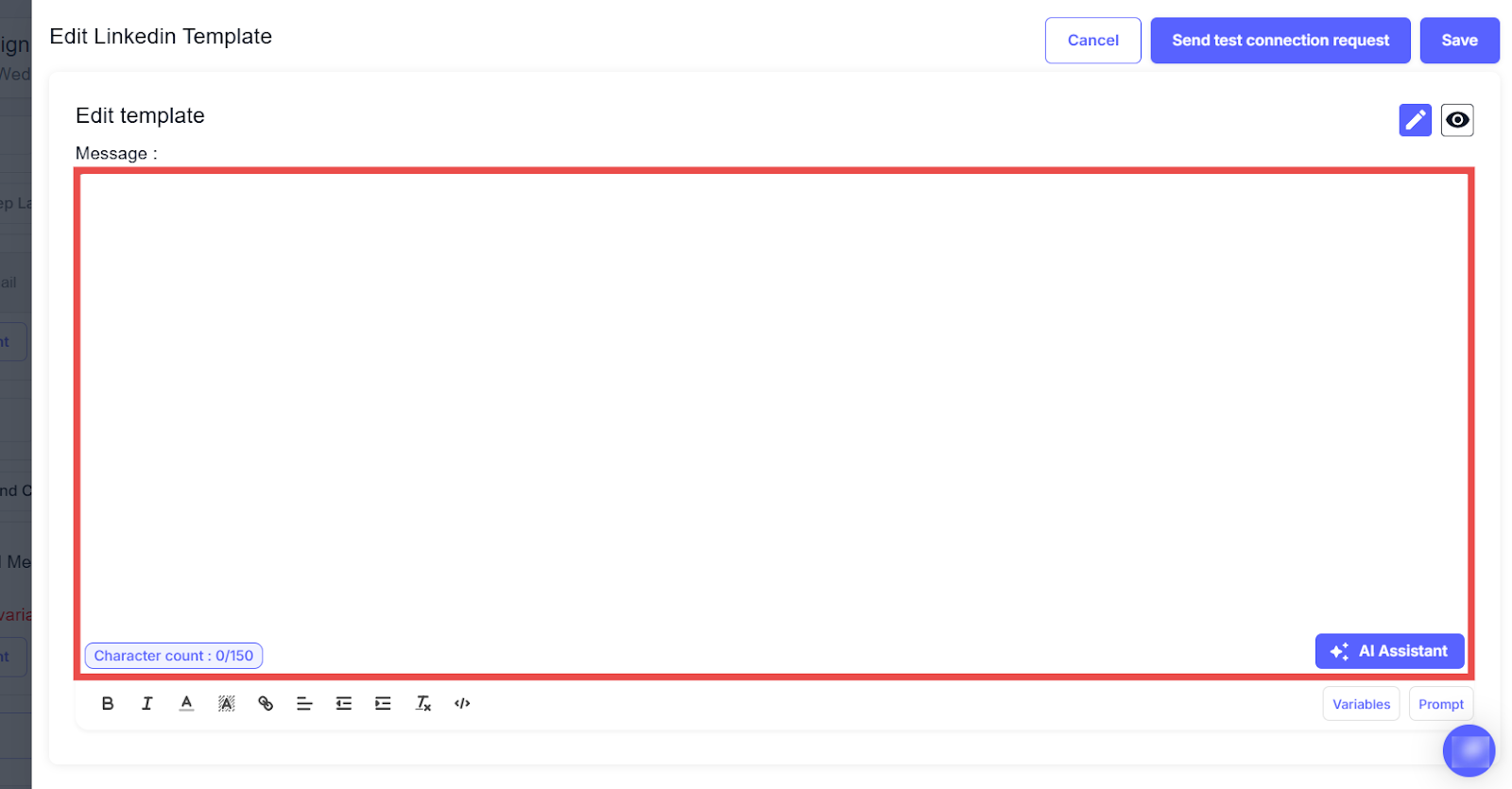The image size is (1512, 789).
Task: Send a test connection request
Action: pos(1280,41)
